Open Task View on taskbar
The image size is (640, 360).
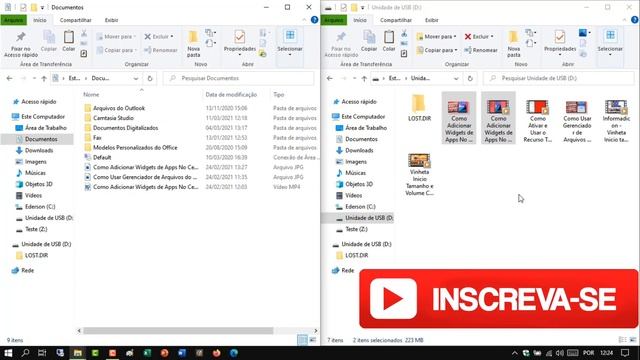42,353
